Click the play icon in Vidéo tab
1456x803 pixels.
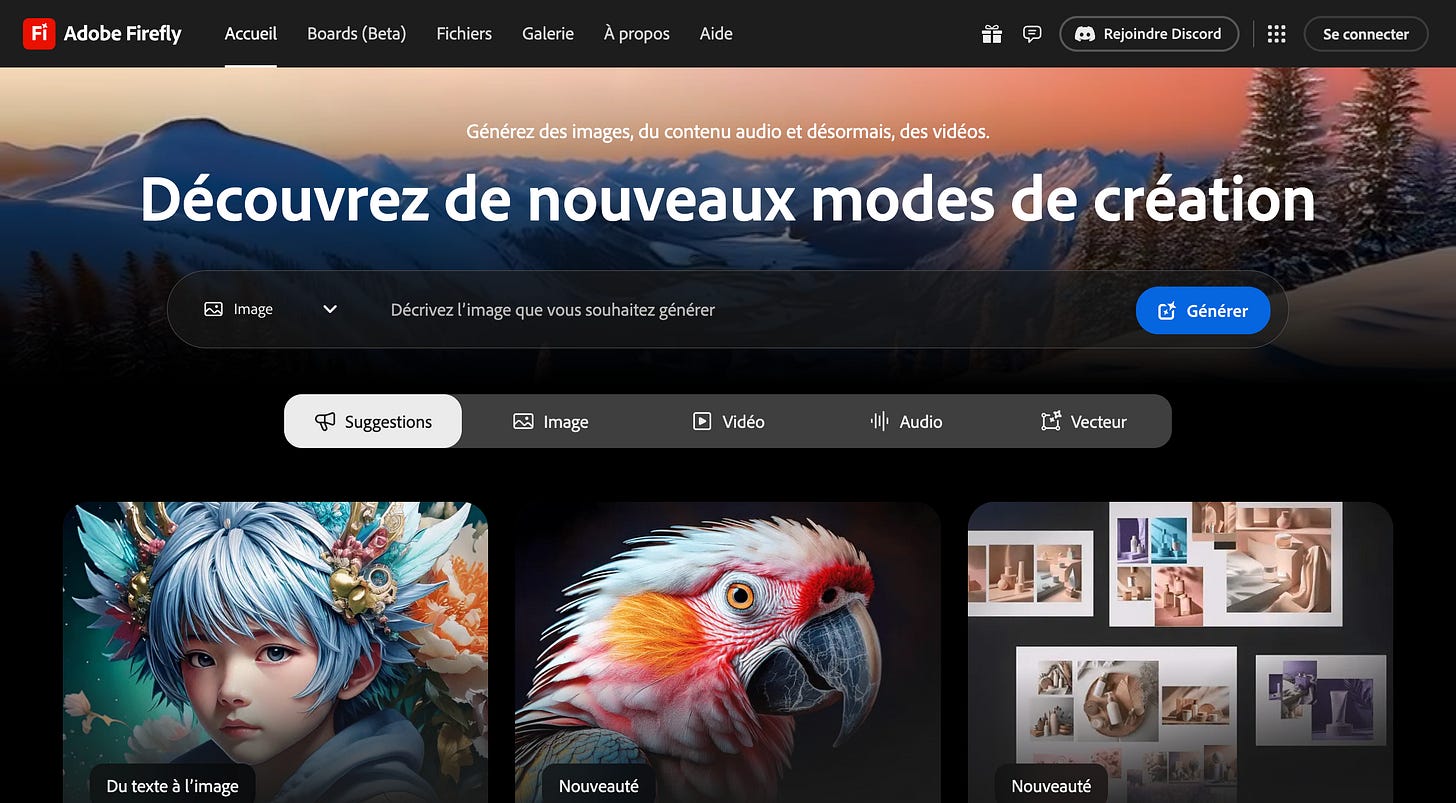(702, 421)
